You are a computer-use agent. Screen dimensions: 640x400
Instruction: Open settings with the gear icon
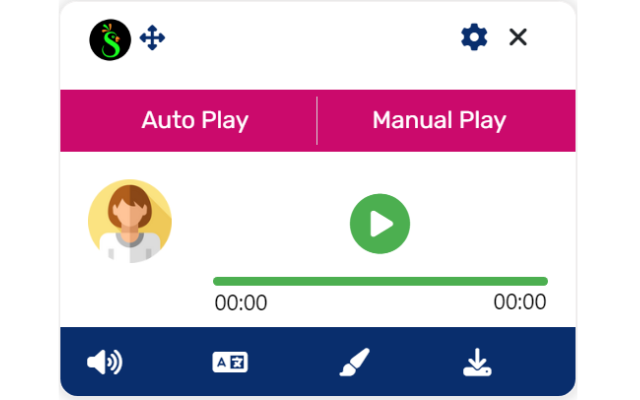[474, 38]
